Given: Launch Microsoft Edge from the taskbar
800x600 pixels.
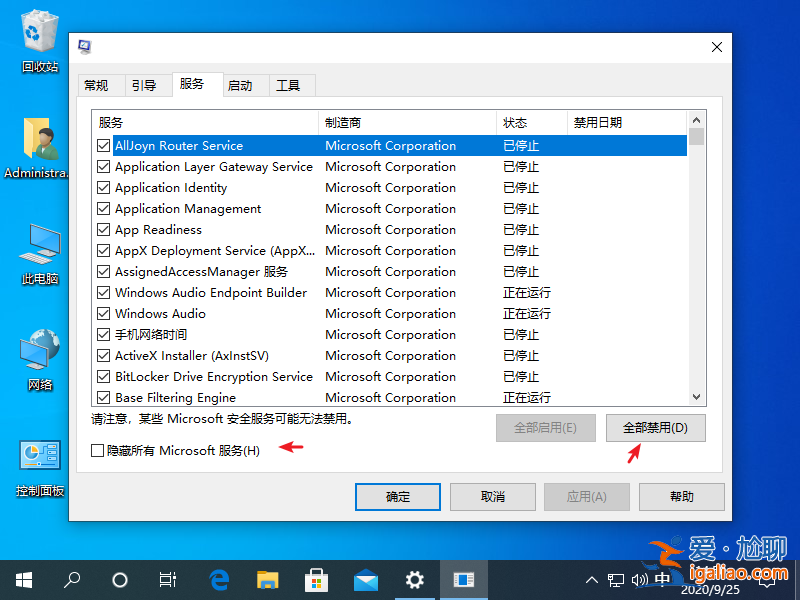Looking at the screenshot, I should tap(219, 579).
